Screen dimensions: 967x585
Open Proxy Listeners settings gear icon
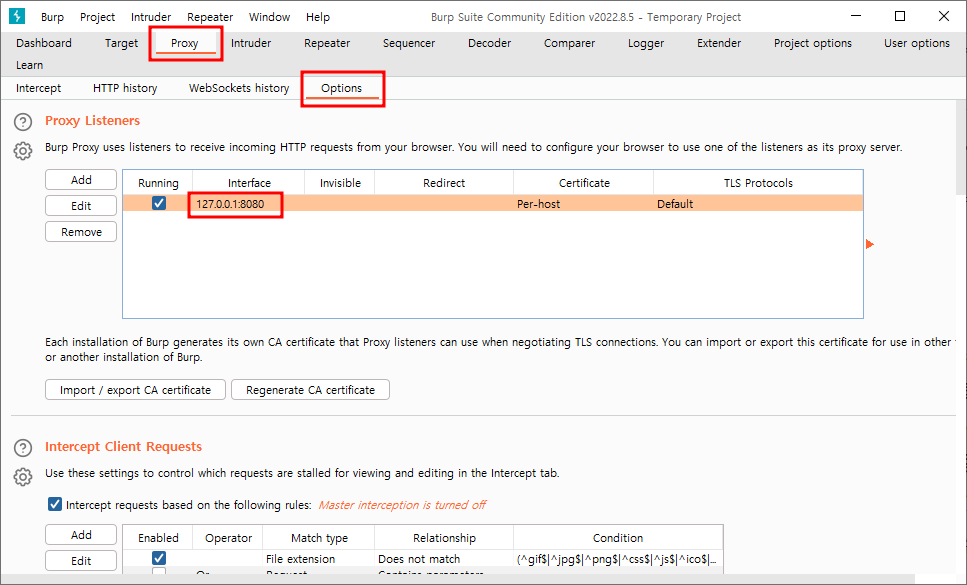coord(23,150)
